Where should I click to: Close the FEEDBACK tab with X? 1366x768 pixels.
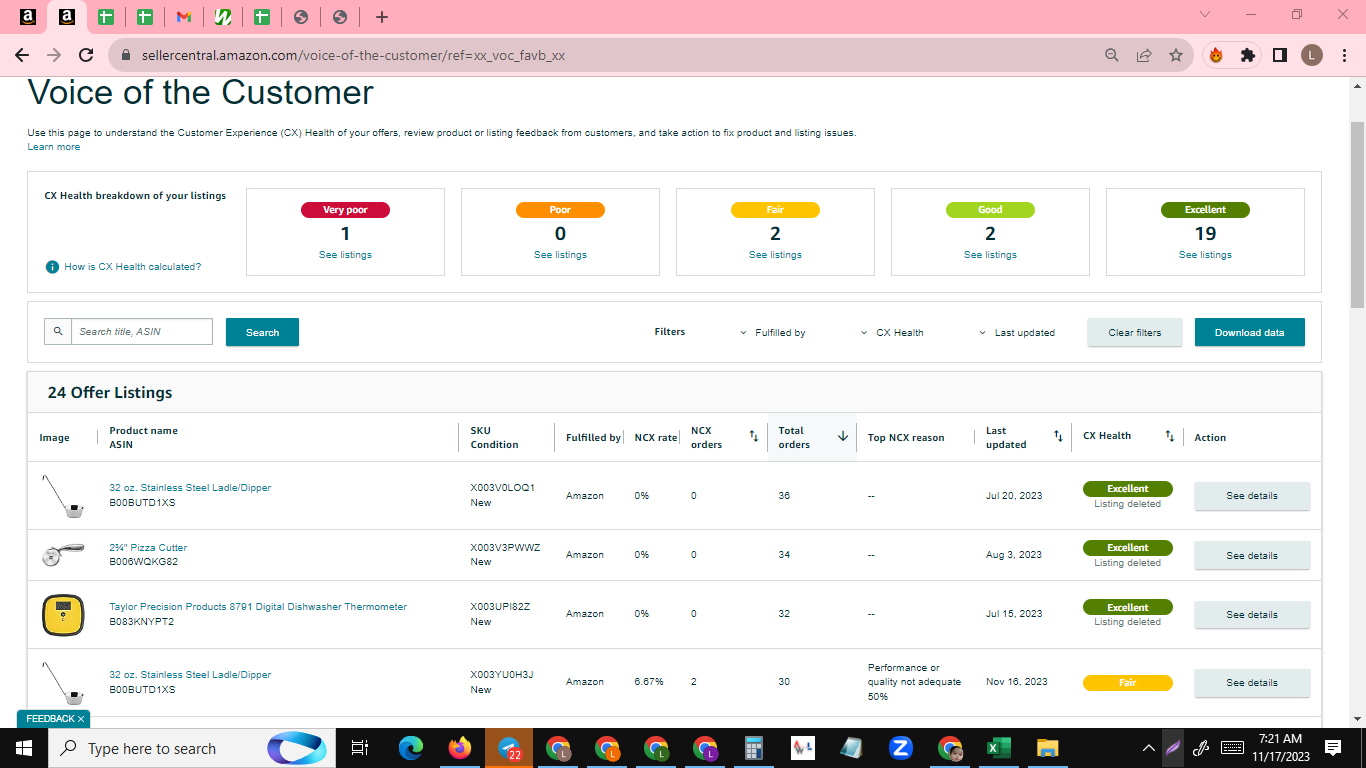coord(81,719)
